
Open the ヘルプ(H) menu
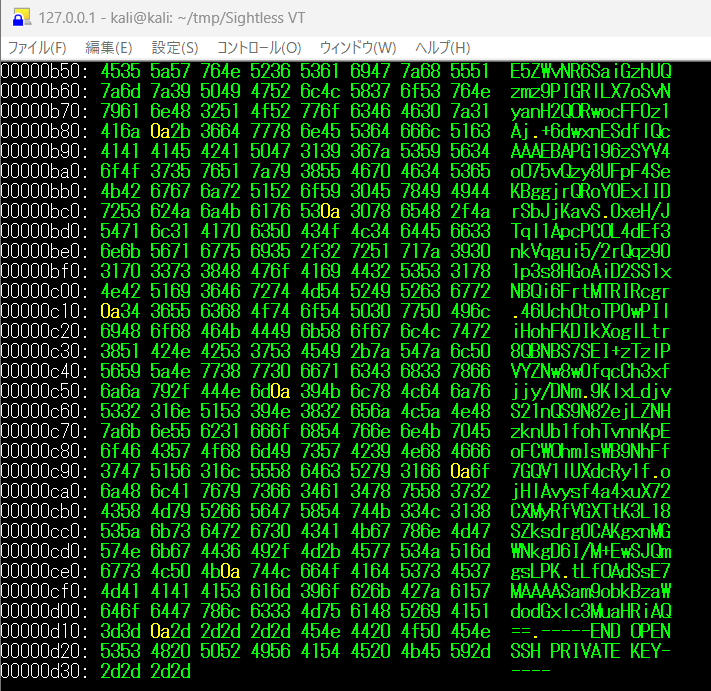[x=442, y=48]
